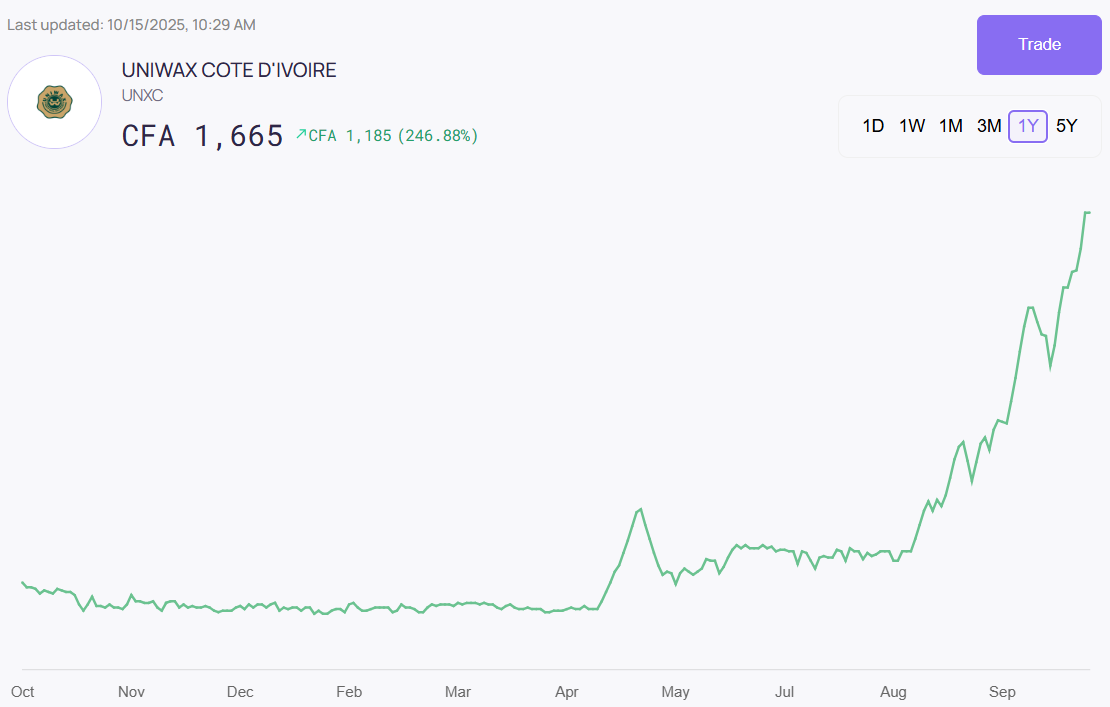Select the 3M chart period
This screenshot has width=1110, height=707.
tap(989, 126)
